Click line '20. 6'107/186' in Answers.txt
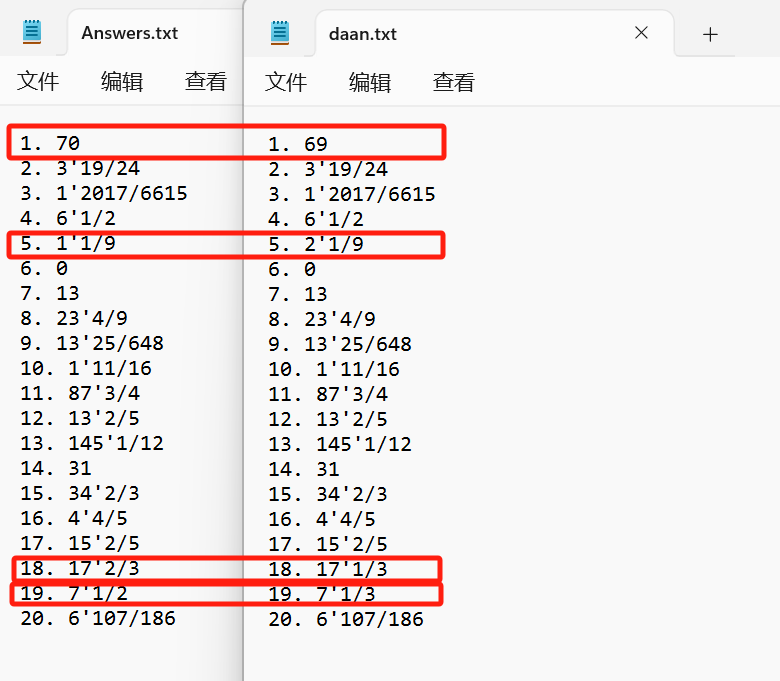Viewport: 780px width, 681px height. coord(98,618)
